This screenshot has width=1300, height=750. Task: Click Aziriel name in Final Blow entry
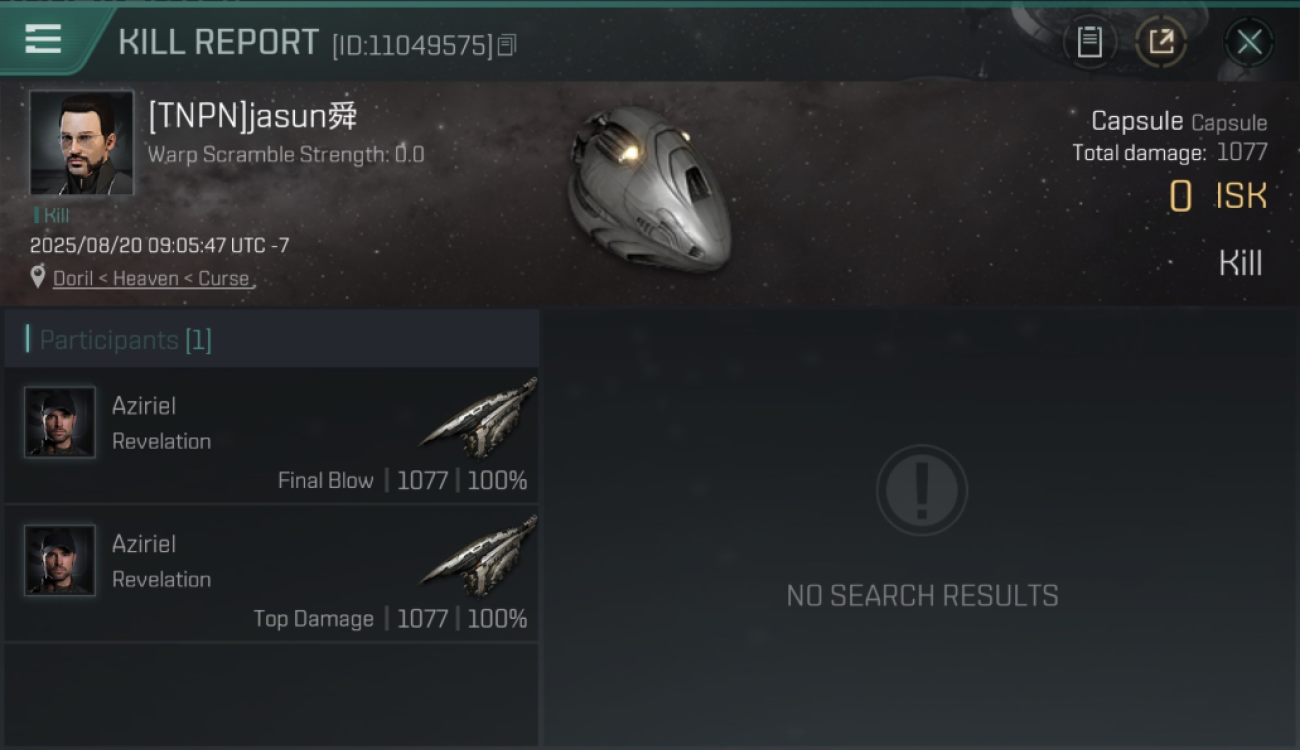(144, 406)
